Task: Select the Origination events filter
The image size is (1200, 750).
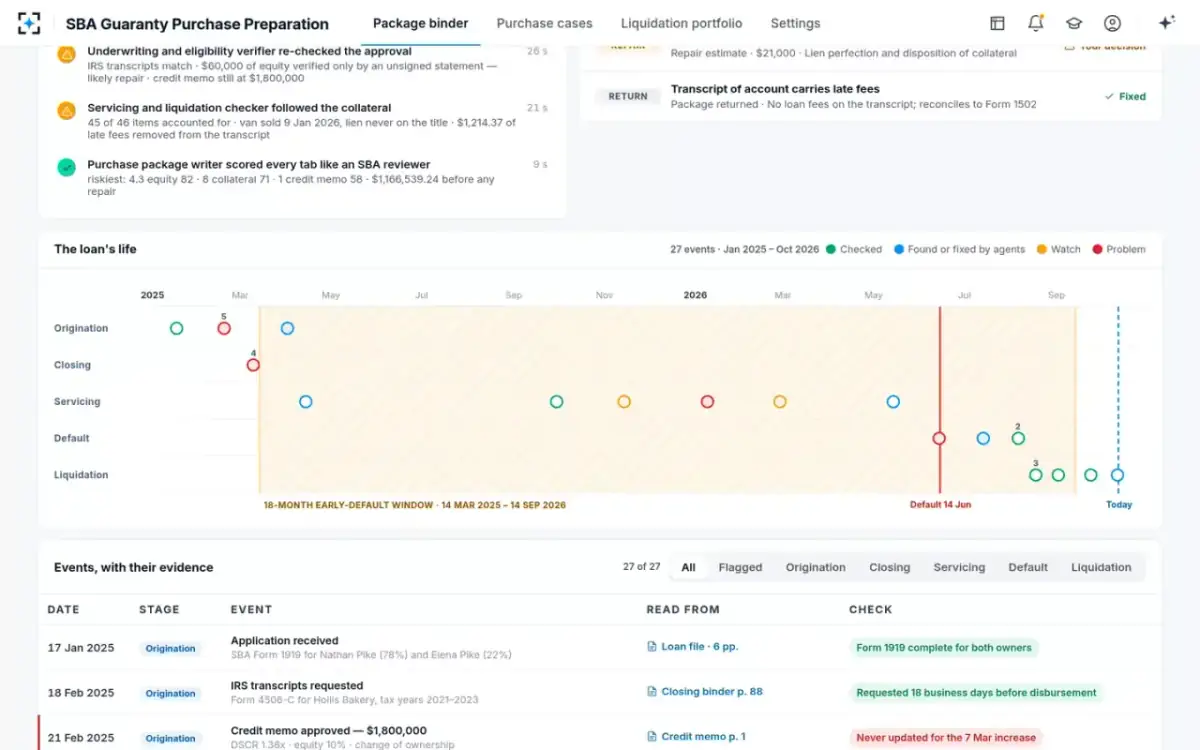Action: 815,567
